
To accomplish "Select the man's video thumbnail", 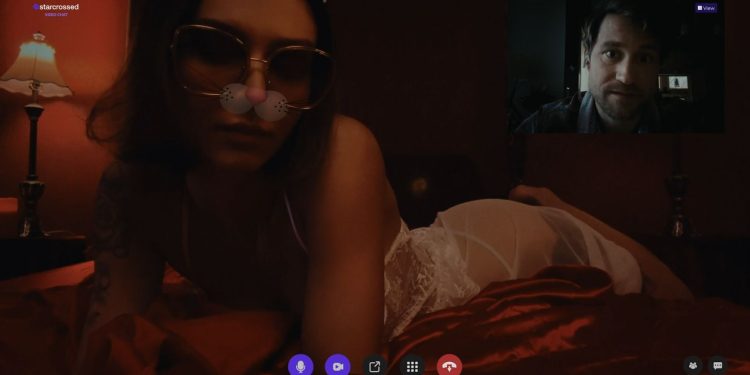I will 616,66.
